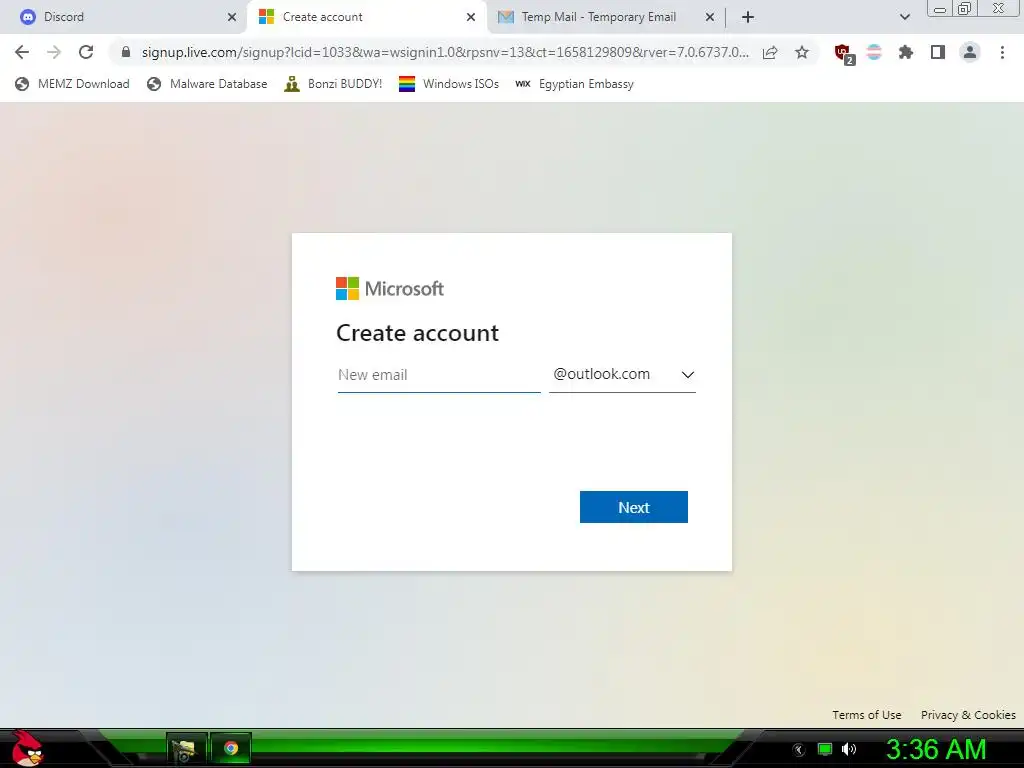Open the Malware Database bookmark

tap(207, 84)
